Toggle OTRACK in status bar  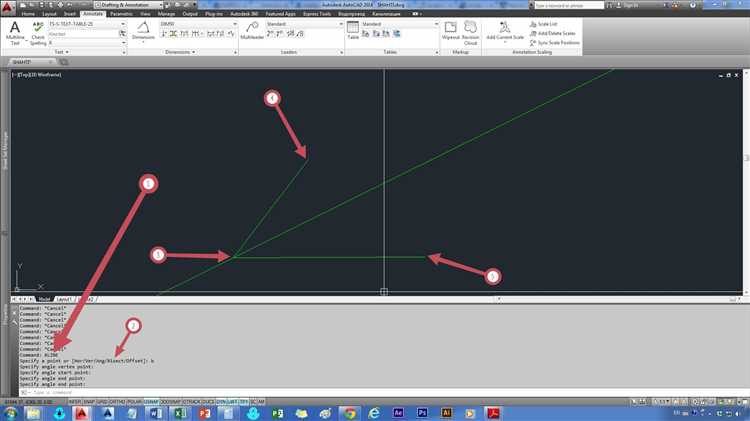(x=191, y=402)
